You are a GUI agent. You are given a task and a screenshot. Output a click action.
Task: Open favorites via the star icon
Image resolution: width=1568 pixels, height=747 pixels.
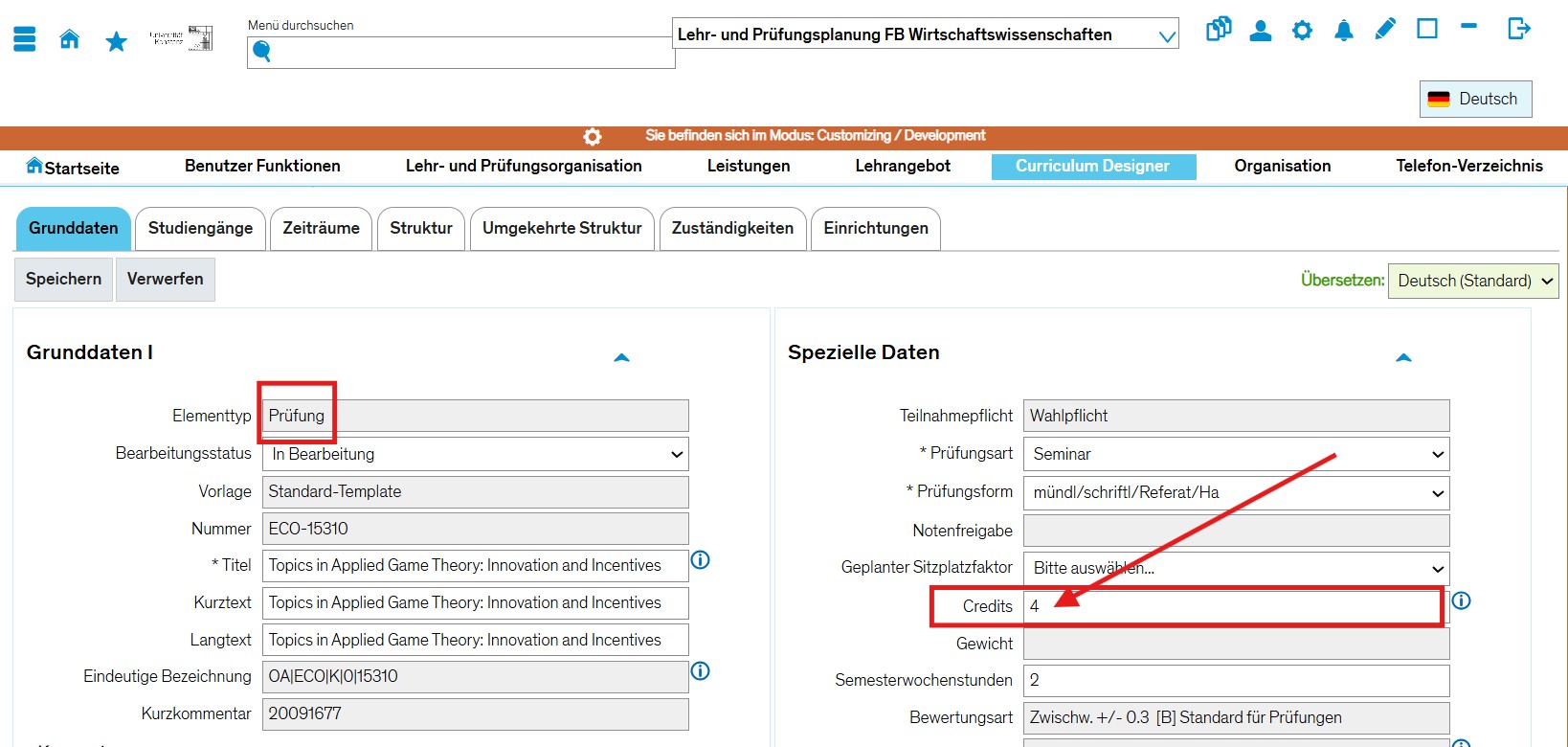tap(116, 41)
